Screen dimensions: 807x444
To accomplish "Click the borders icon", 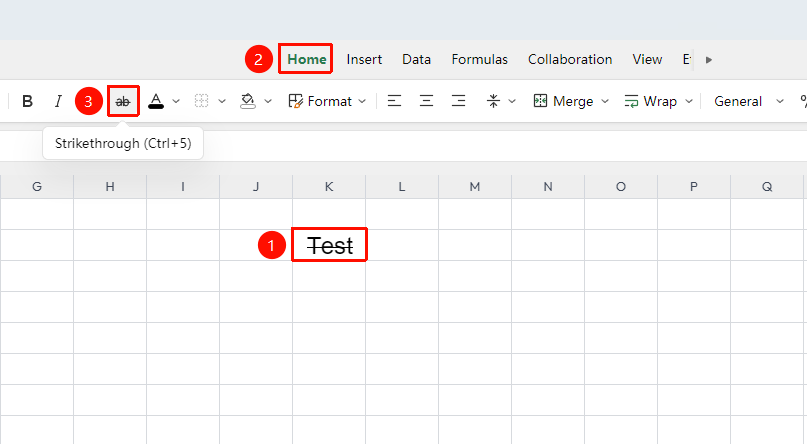I will pos(201,101).
